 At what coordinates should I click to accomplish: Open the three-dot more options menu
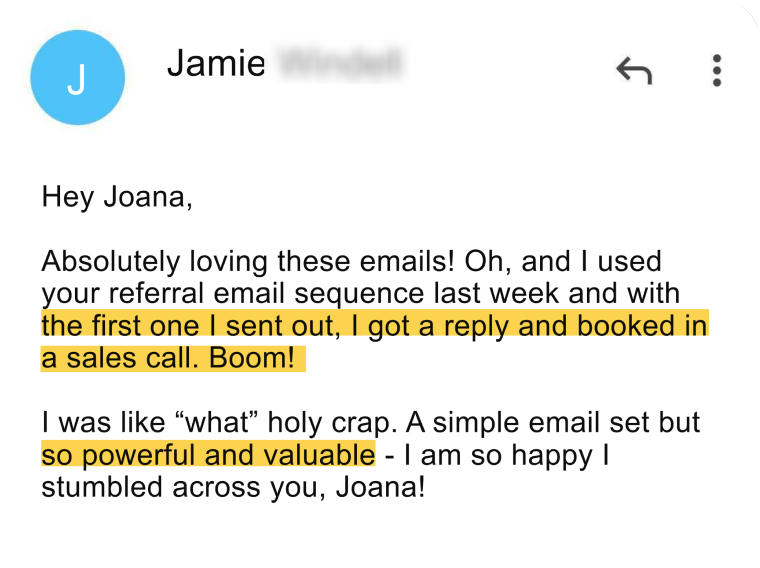(716, 70)
